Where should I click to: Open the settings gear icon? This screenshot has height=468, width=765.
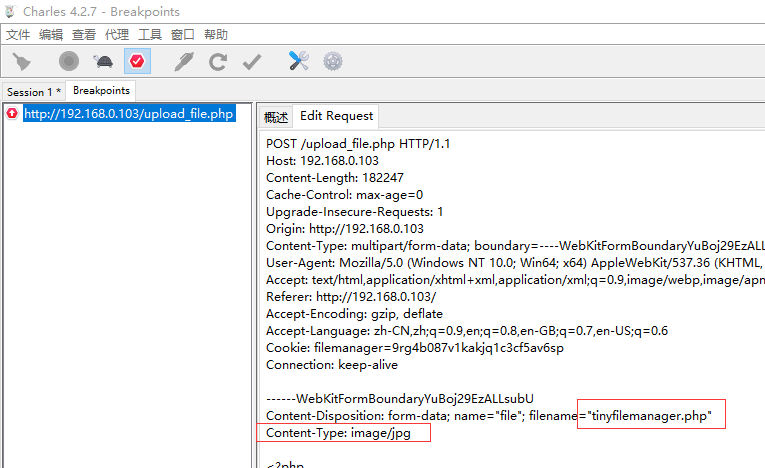333,61
